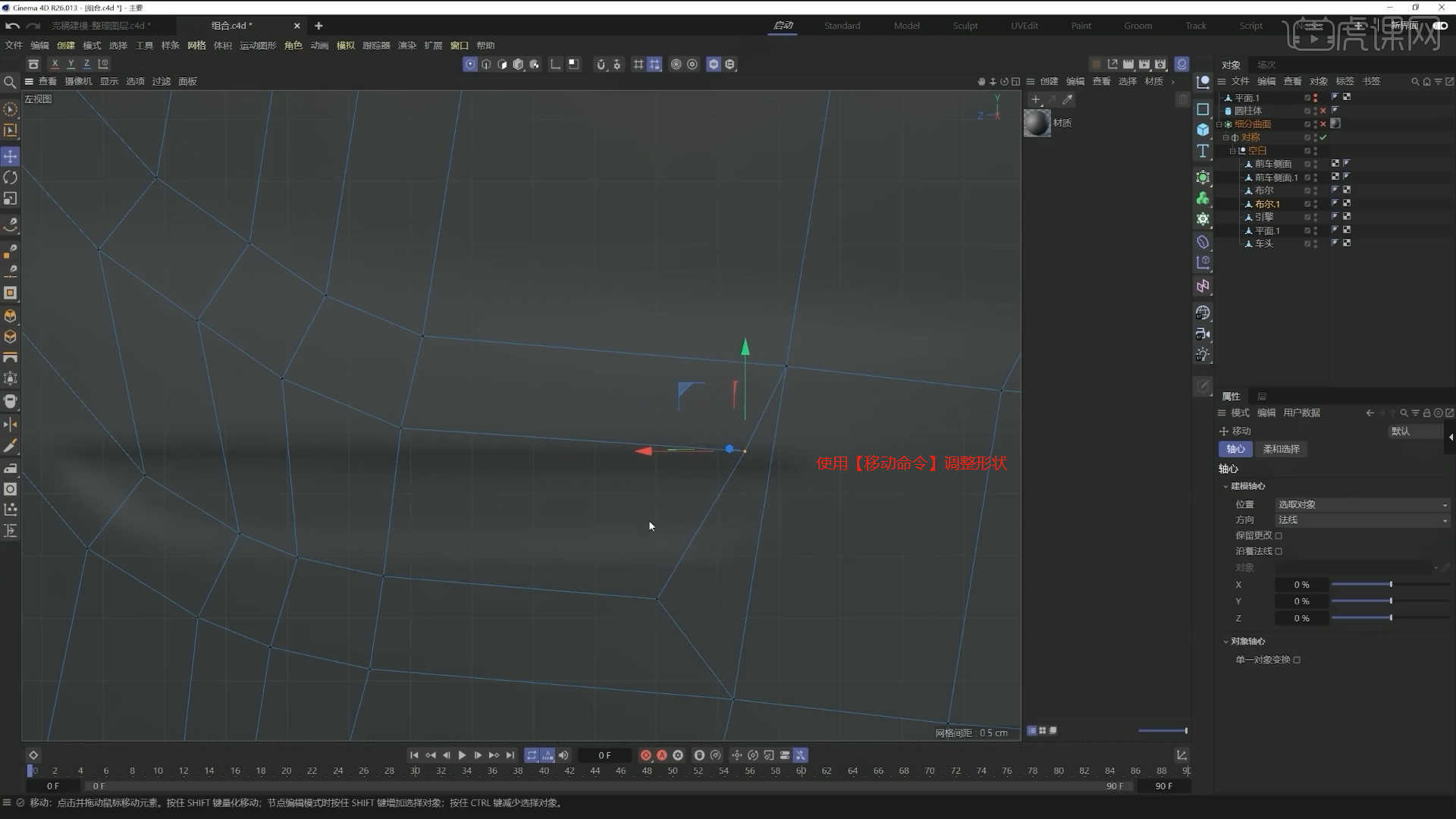Viewport: 1456px width, 819px height.
Task: Collapse the 空白 tree node
Action: click(1232, 151)
